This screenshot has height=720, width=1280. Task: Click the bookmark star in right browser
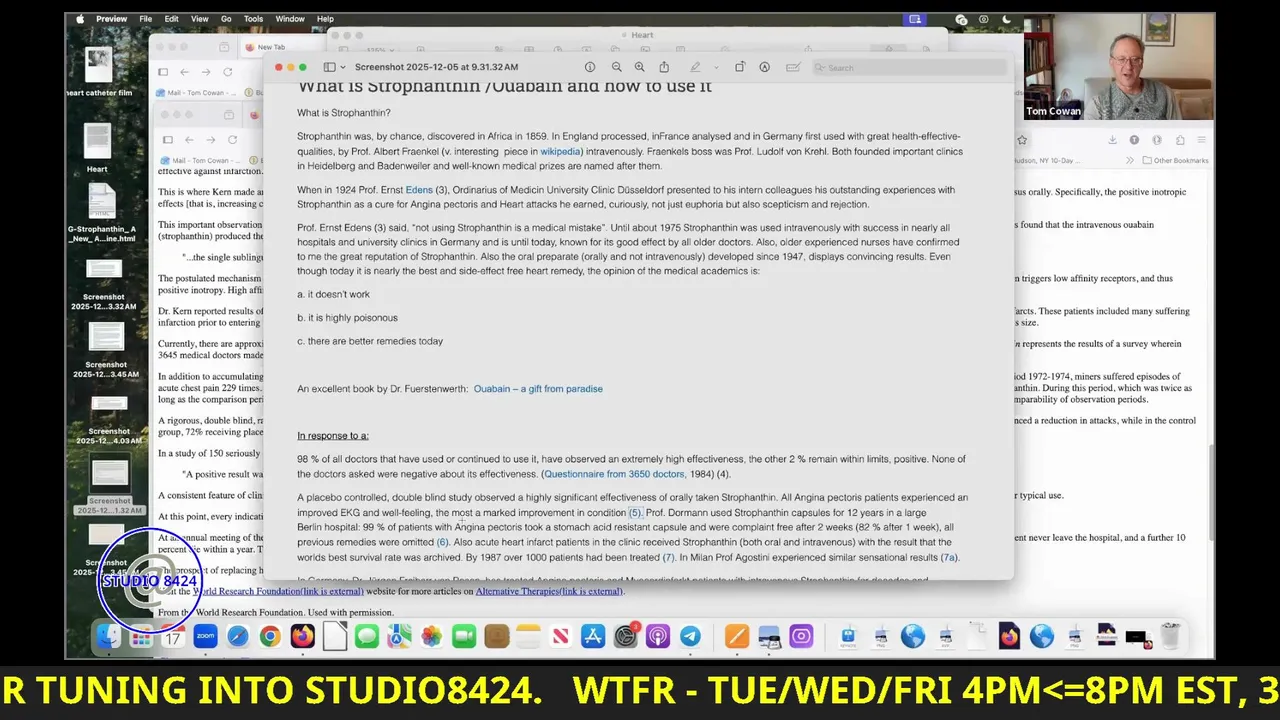1022,140
